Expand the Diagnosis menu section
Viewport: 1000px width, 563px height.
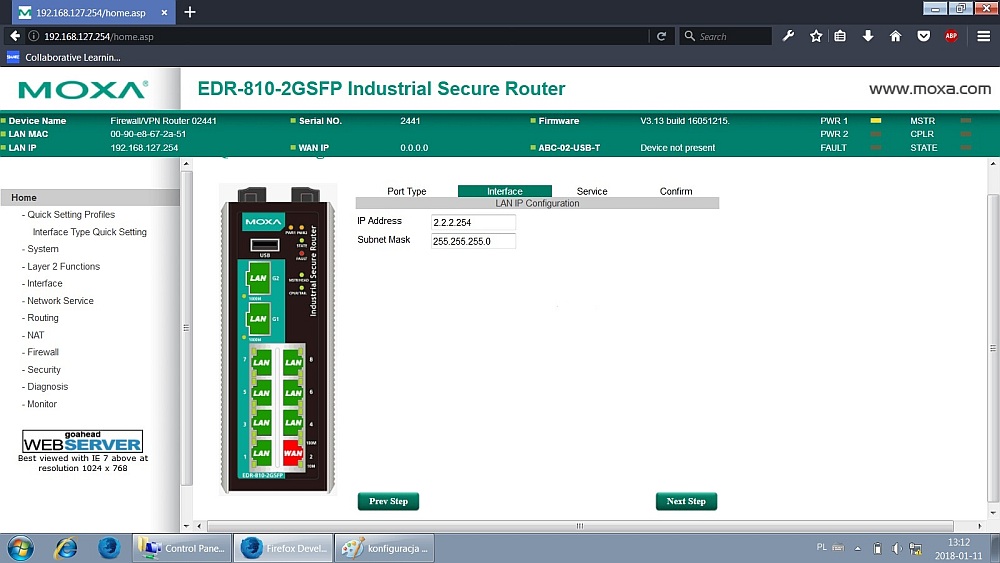pyautogui.click(x=47, y=387)
